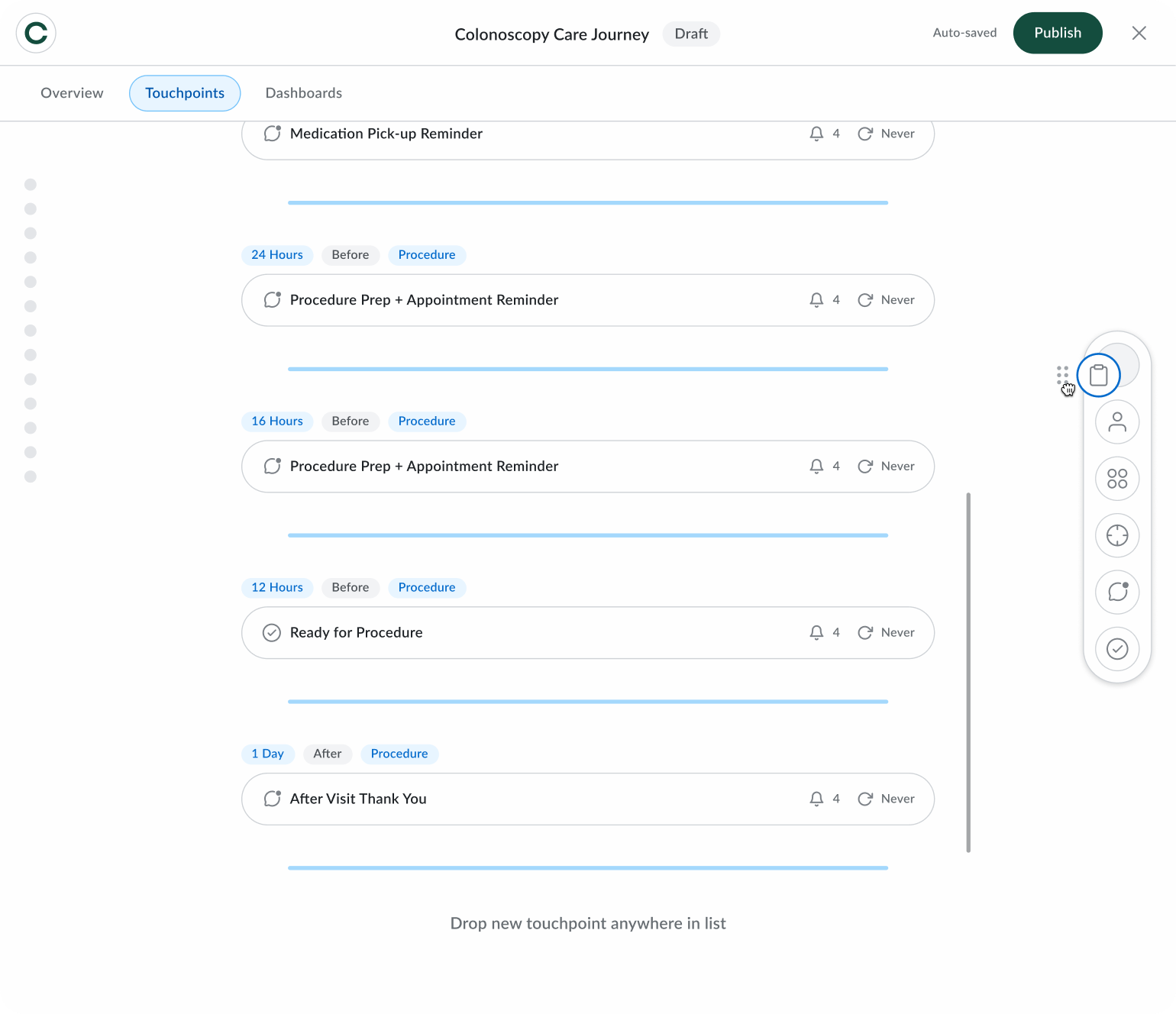The height and width of the screenshot is (1014, 1176).
Task: Click the After tag
Action: click(328, 754)
